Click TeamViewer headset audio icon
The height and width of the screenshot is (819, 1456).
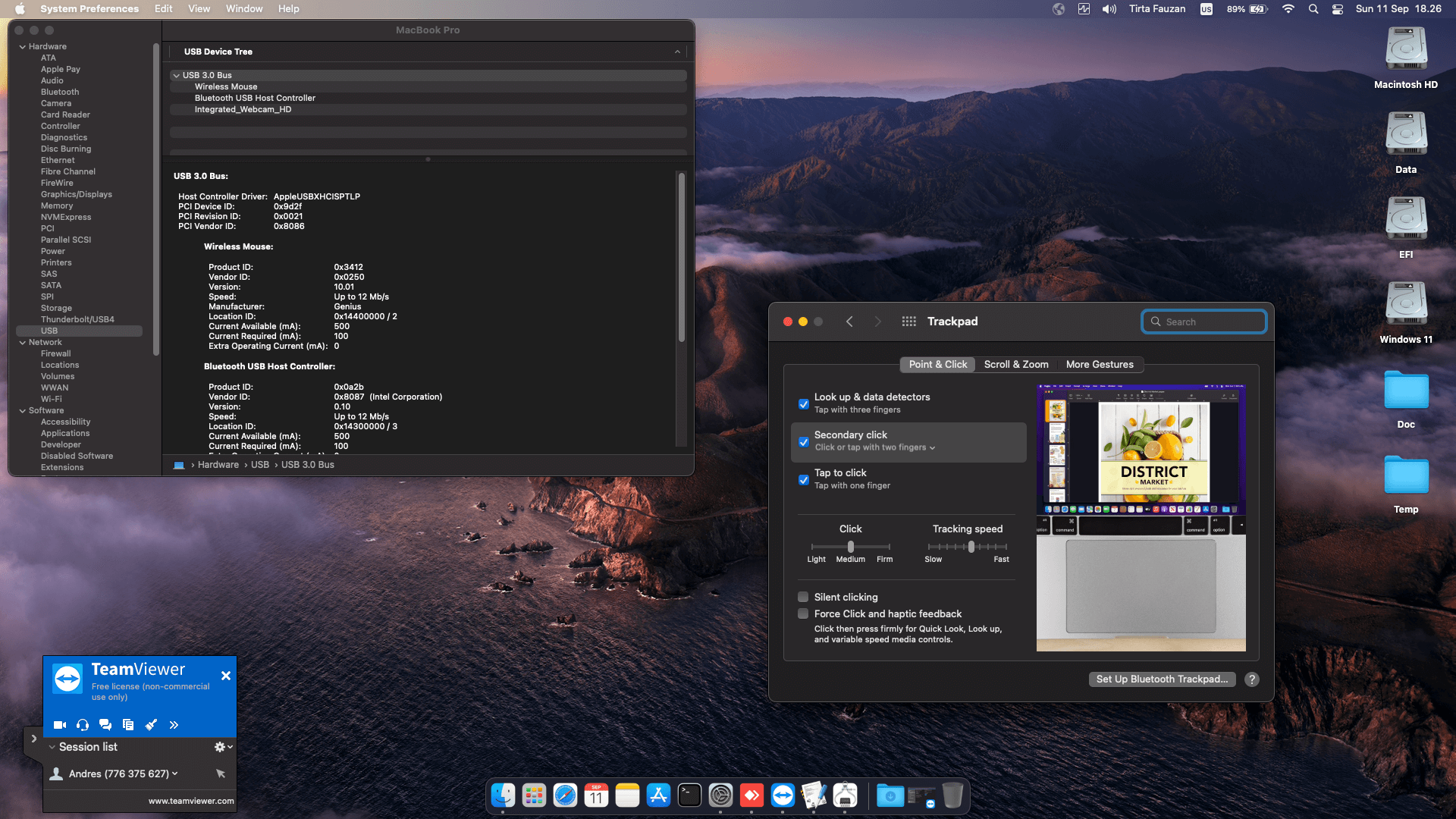(83, 725)
